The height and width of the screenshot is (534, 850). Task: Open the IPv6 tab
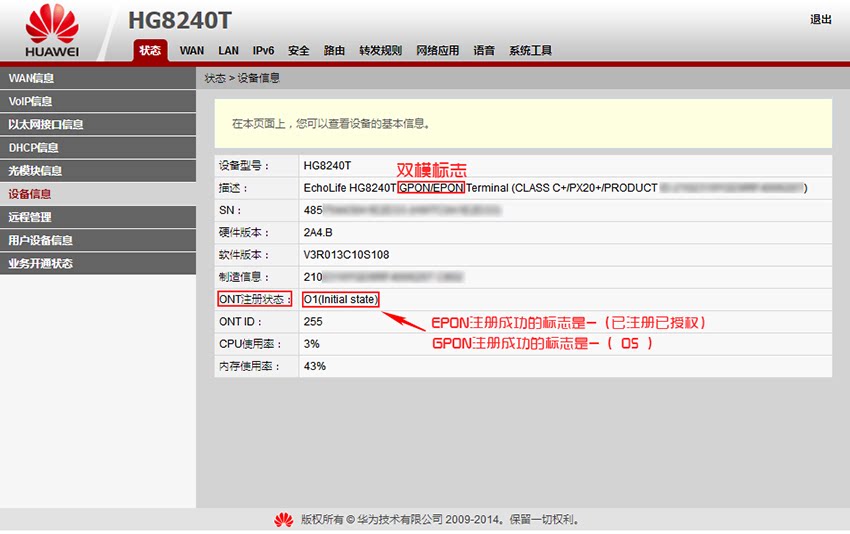pyautogui.click(x=263, y=50)
